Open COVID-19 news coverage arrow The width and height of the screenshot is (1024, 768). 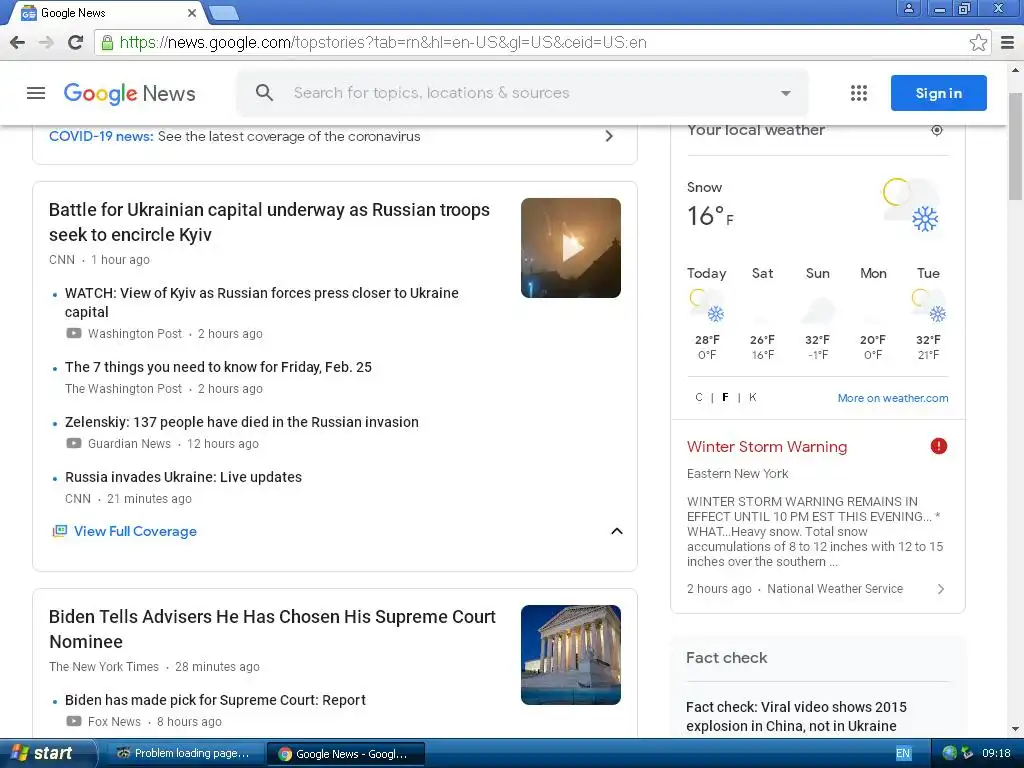click(x=609, y=136)
